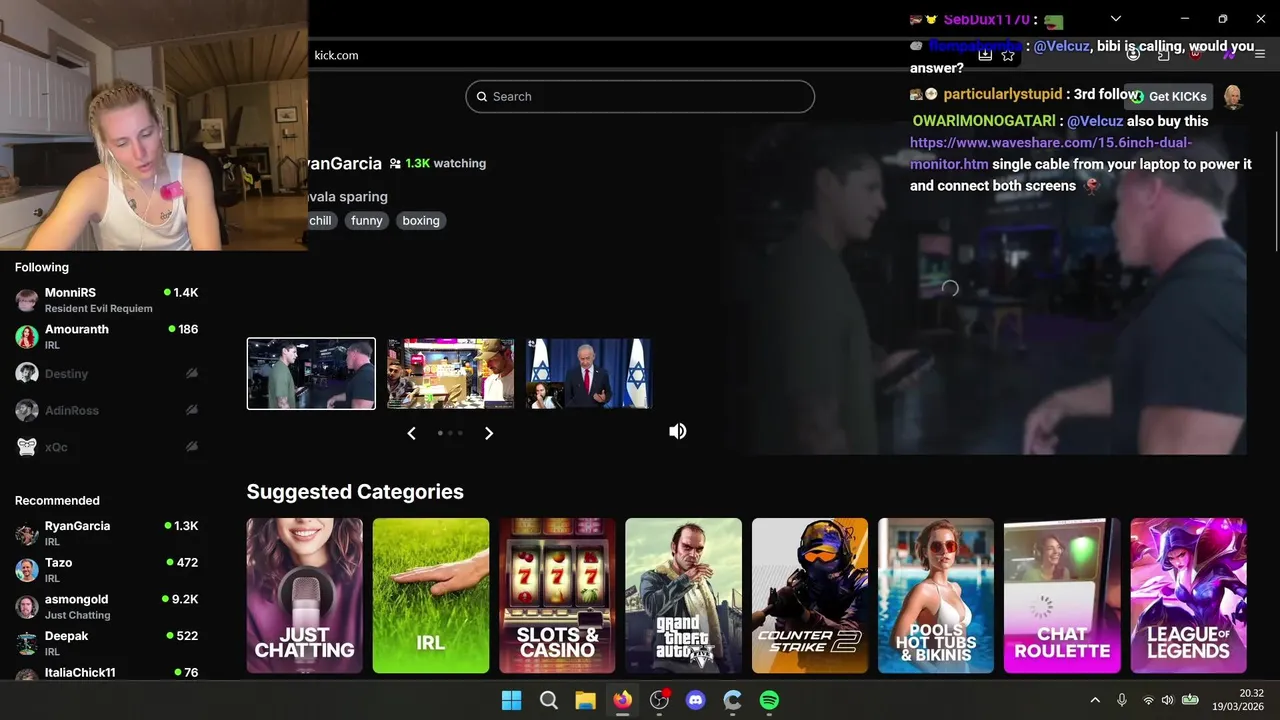
Task: Click the Destiny offline channel entry
Action: (107, 374)
